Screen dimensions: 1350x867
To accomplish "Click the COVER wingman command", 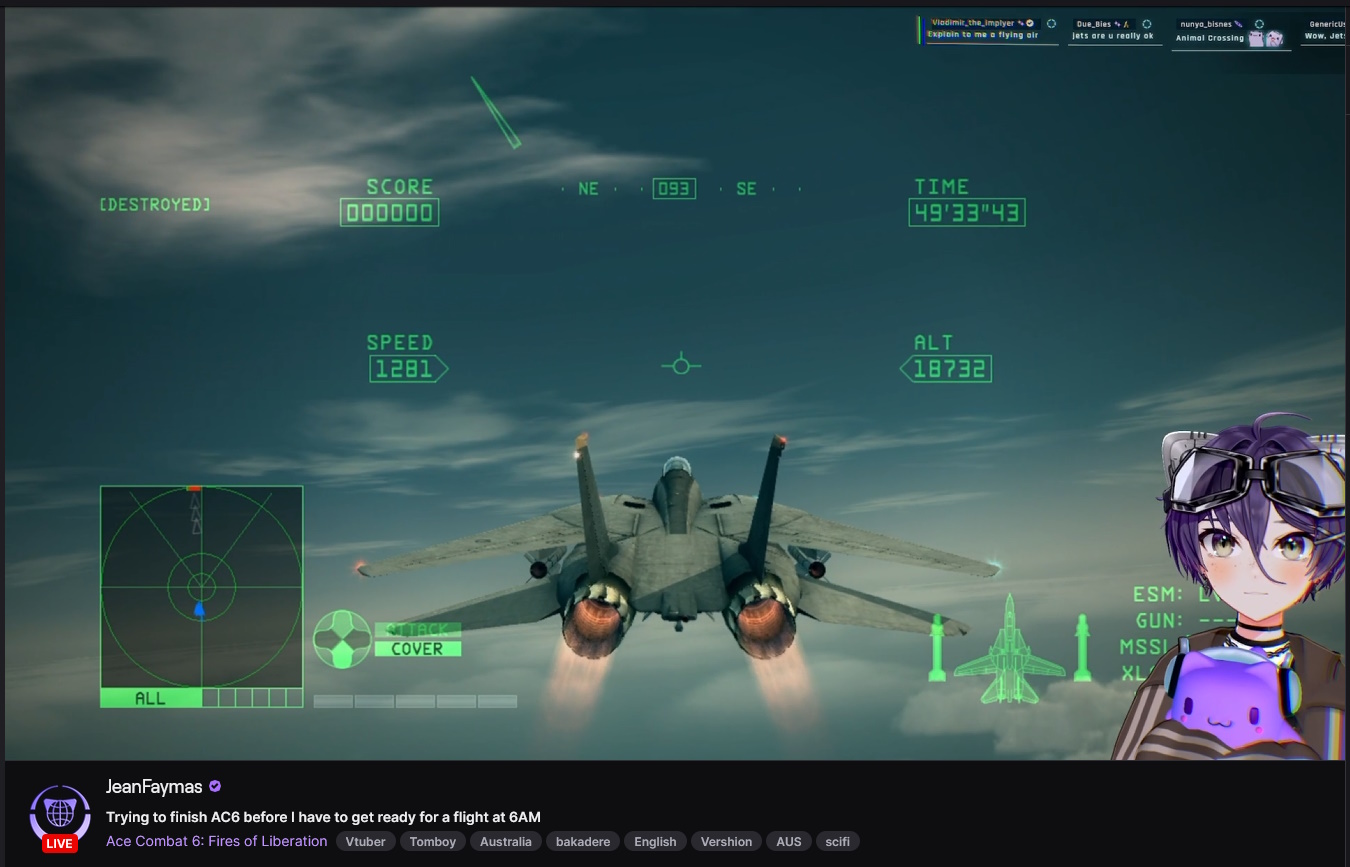I will coord(418,649).
